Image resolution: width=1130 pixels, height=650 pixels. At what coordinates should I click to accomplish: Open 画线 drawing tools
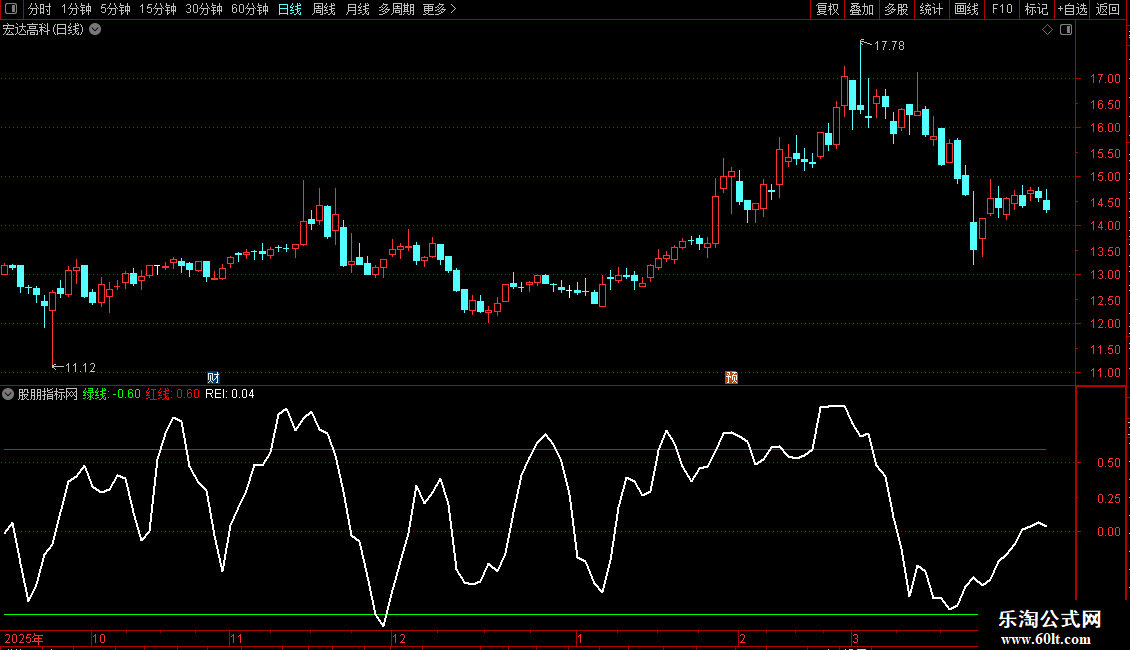pyautogui.click(x=966, y=9)
